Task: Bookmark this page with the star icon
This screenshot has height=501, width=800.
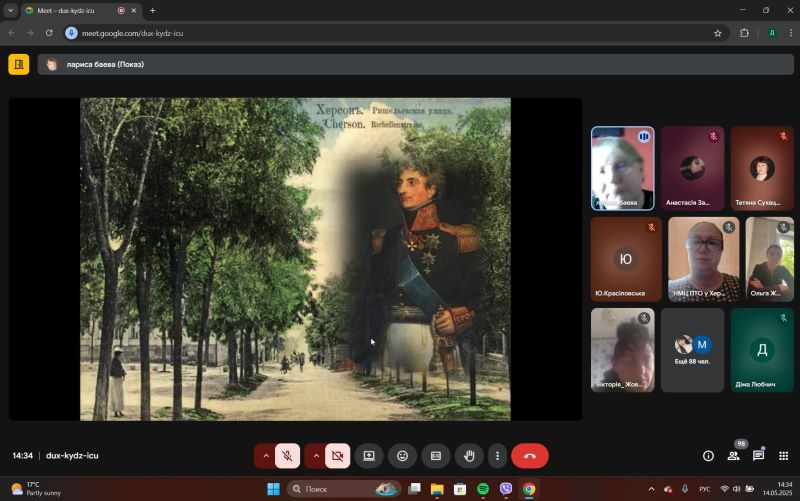Action: click(718, 33)
